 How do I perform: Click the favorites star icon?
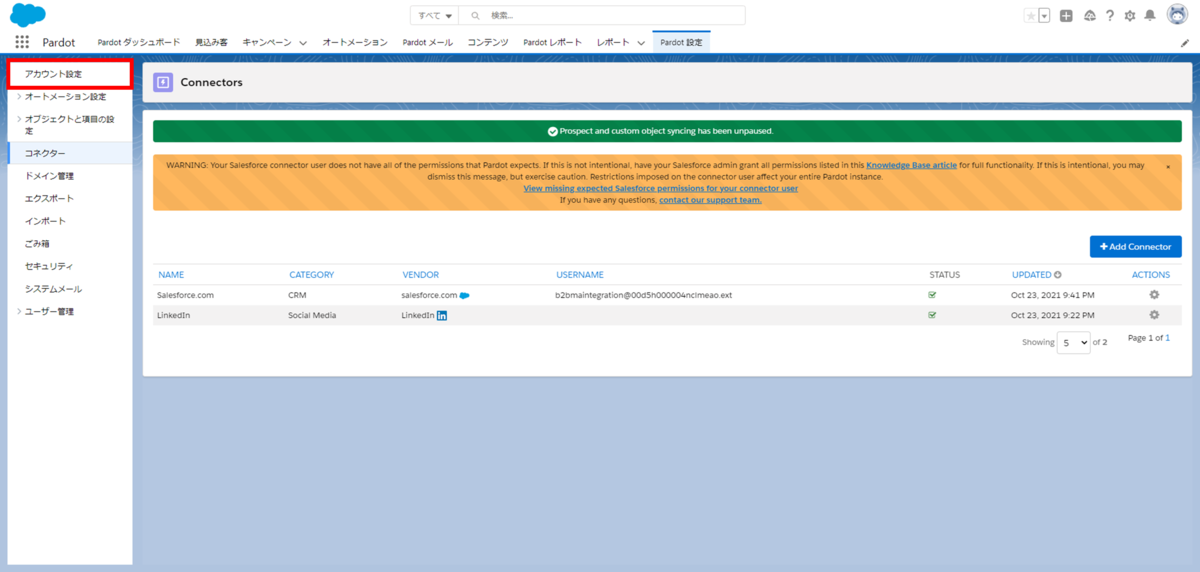(1031, 16)
